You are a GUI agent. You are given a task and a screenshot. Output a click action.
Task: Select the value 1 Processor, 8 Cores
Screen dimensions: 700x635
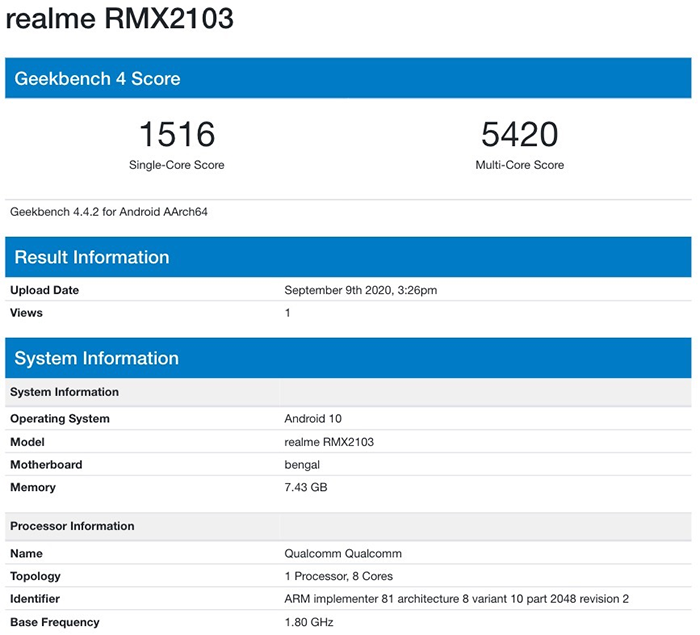pos(339,577)
